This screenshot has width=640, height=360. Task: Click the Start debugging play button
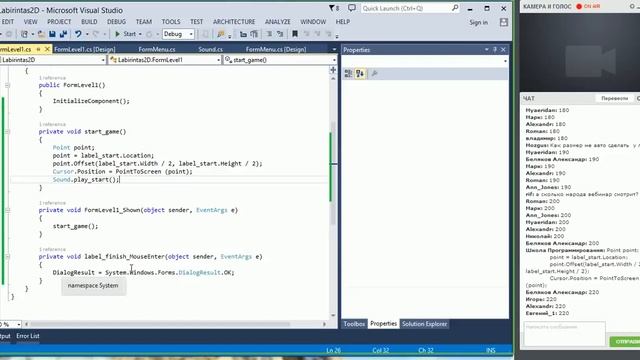(118, 34)
